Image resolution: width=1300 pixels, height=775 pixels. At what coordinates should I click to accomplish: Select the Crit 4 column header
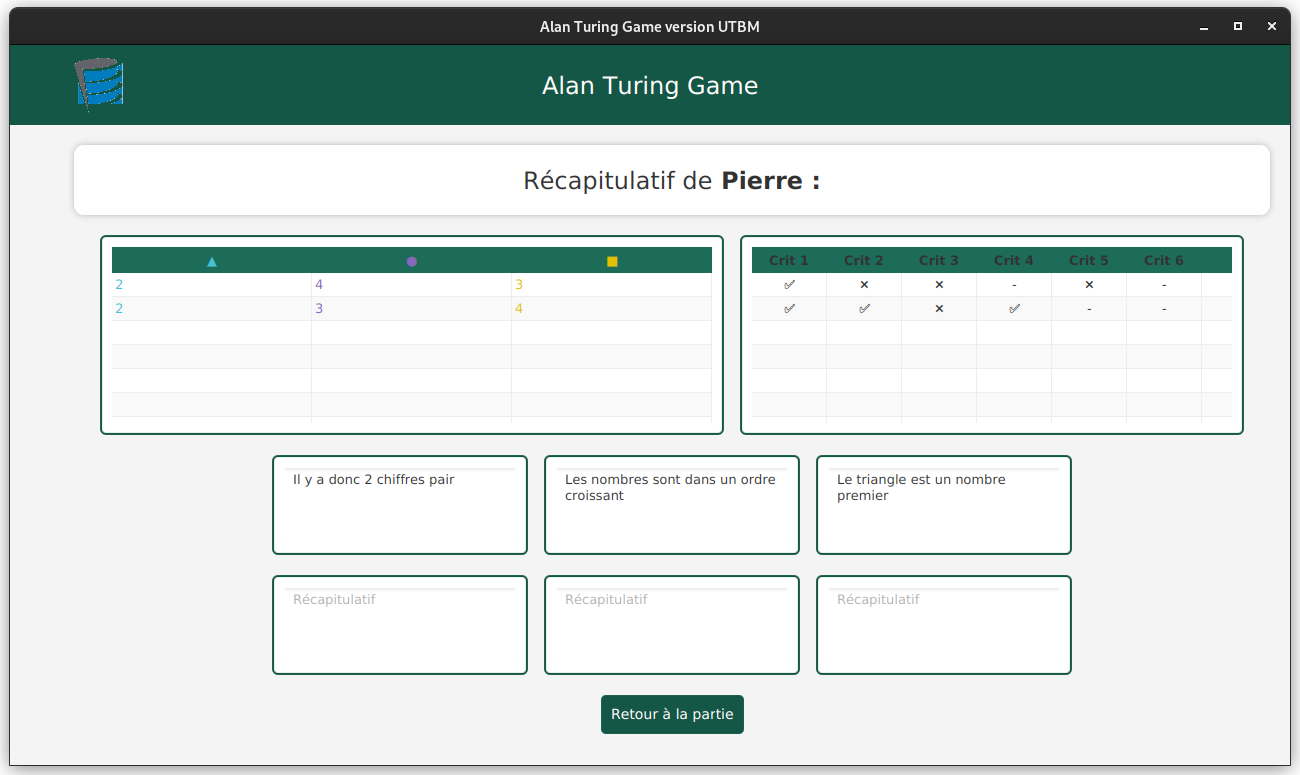(1014, 261)
